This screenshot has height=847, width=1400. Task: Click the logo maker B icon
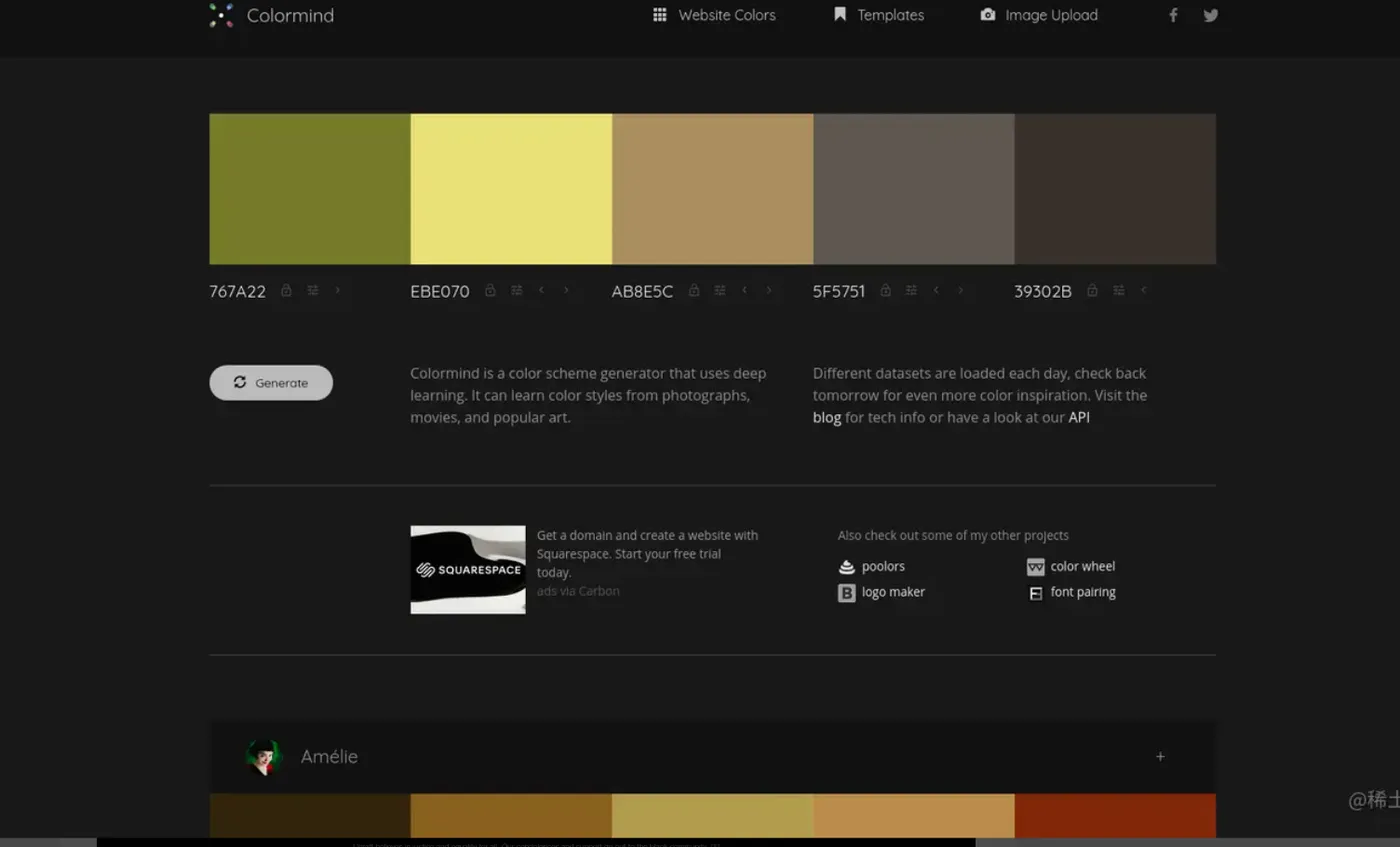pyautogui.click(x=847, y=593)
